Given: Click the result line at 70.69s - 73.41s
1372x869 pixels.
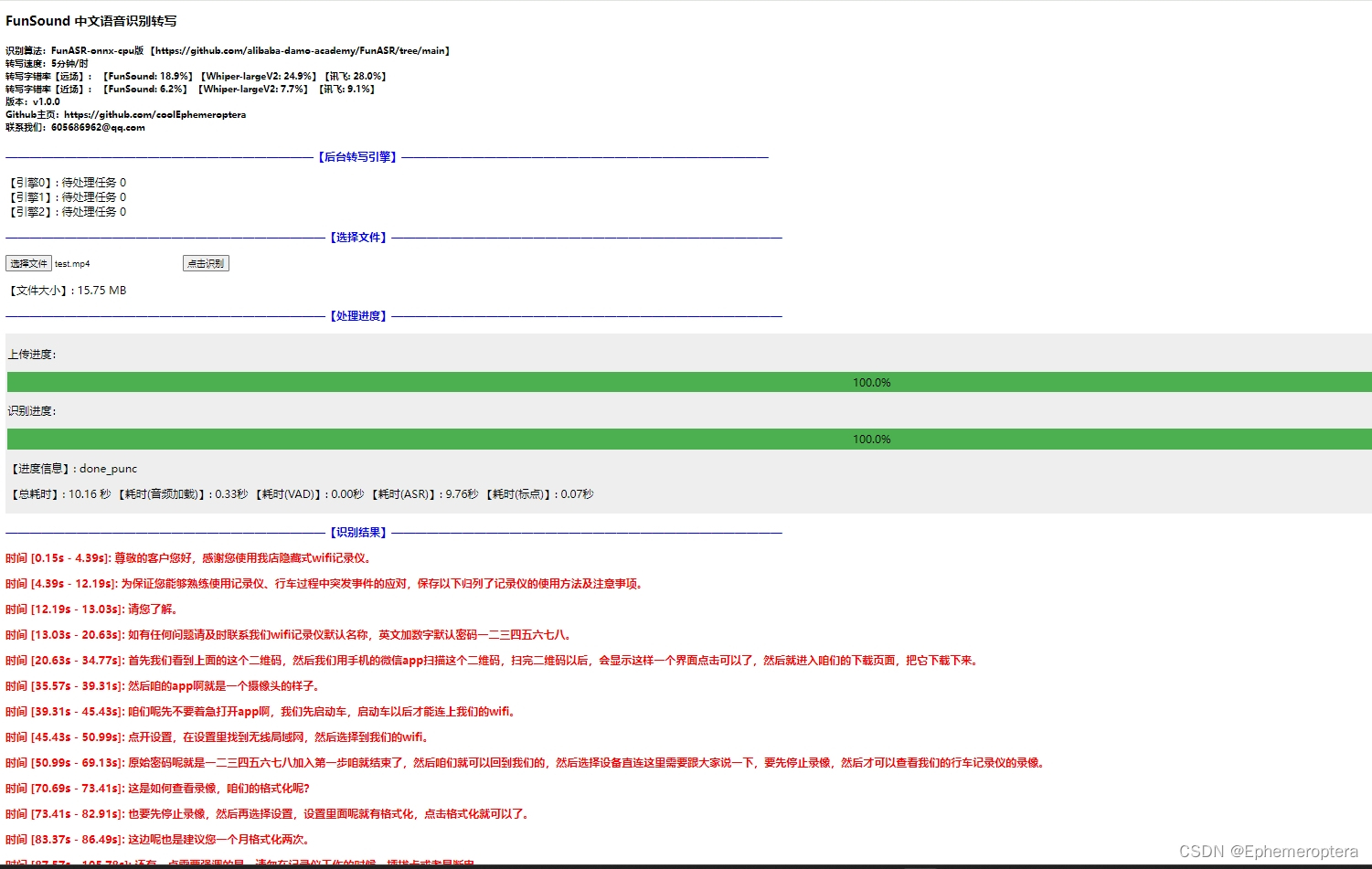Looking at the screenshot, I should click(158, 789).
